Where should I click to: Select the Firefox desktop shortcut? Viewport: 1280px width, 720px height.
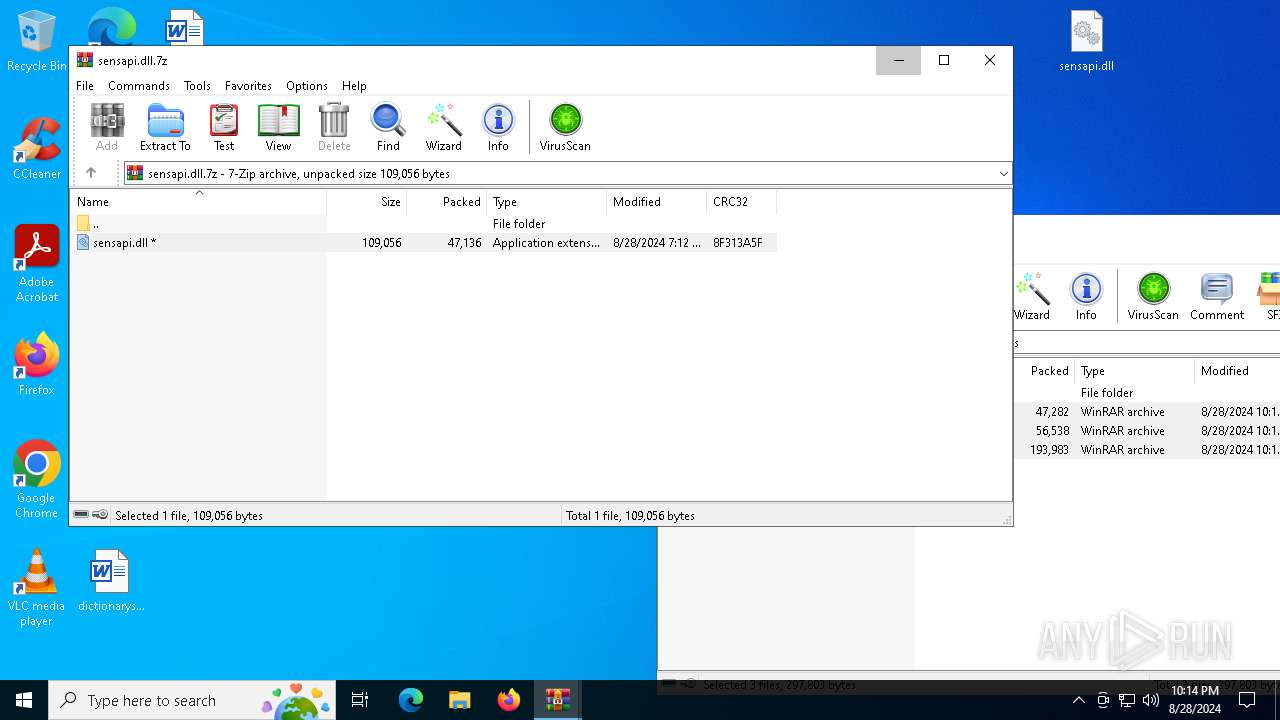pos(37,365)
